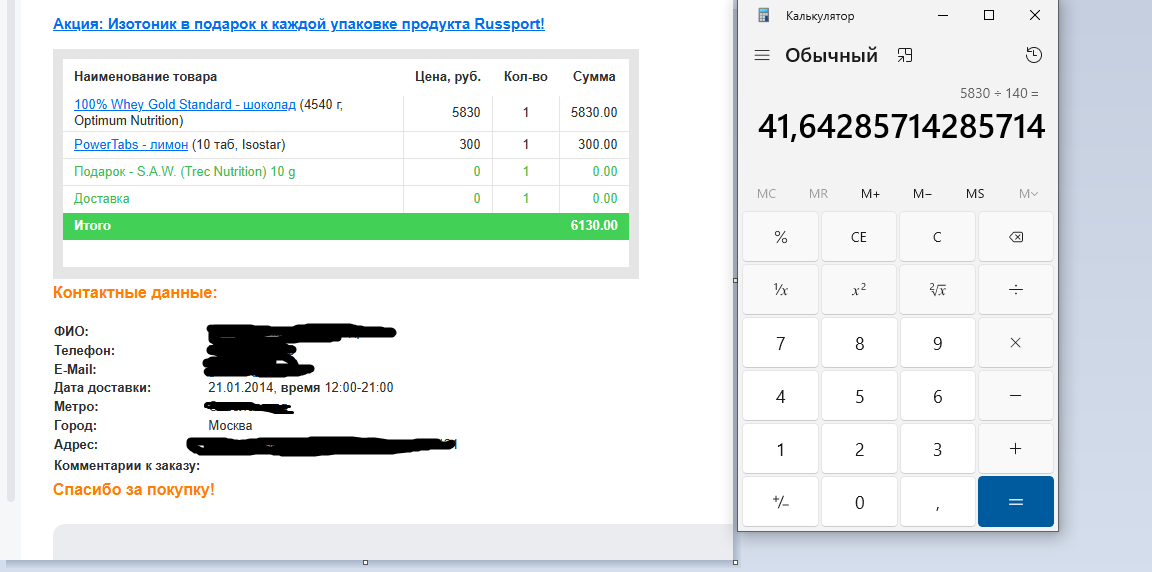Click the M− memory subtract button
Image resolution: width=1152 pixels, height=572 pixels.
[x=923, y=194]
